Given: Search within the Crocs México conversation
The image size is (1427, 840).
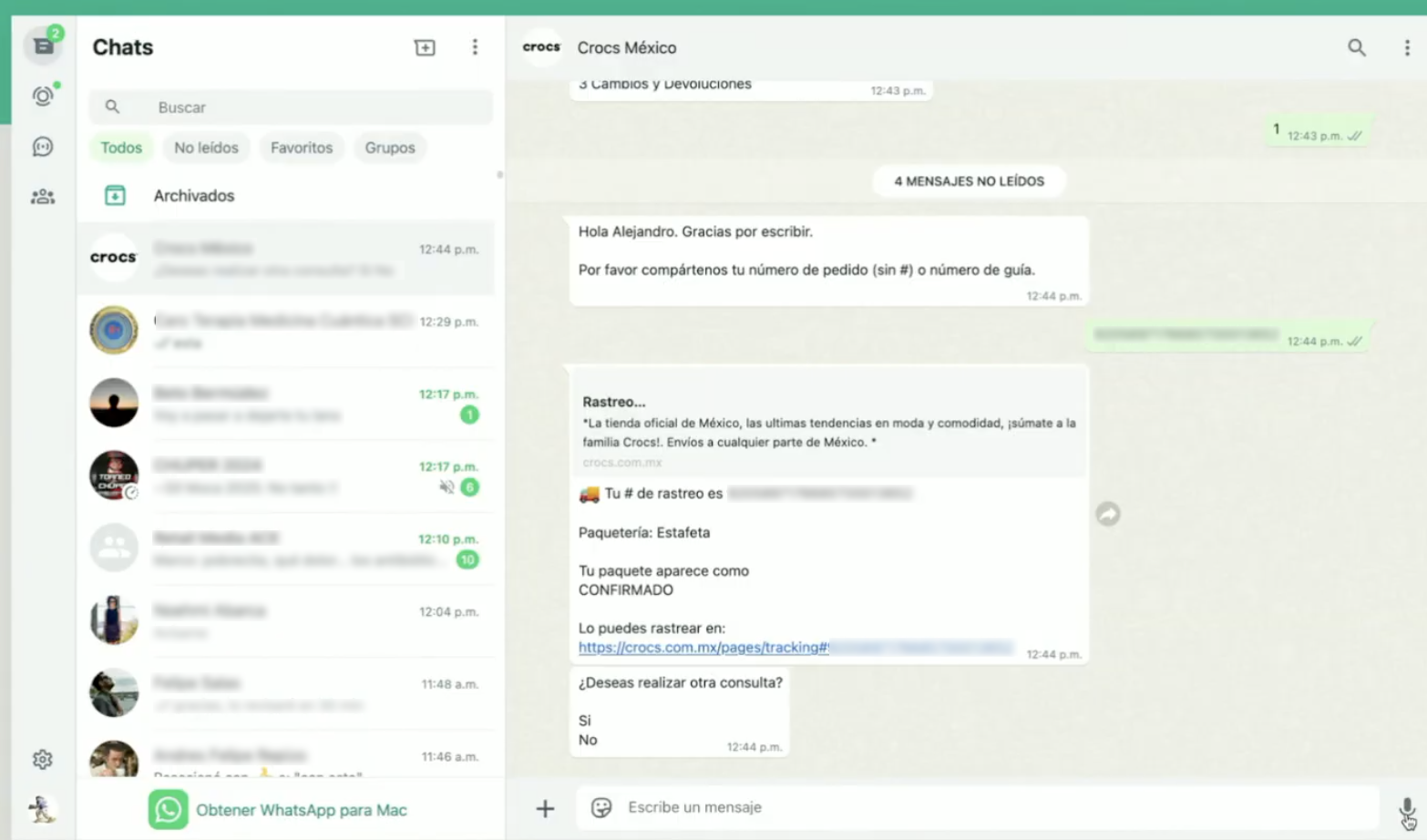Looking at the screenshot, I should [1357, 47].
